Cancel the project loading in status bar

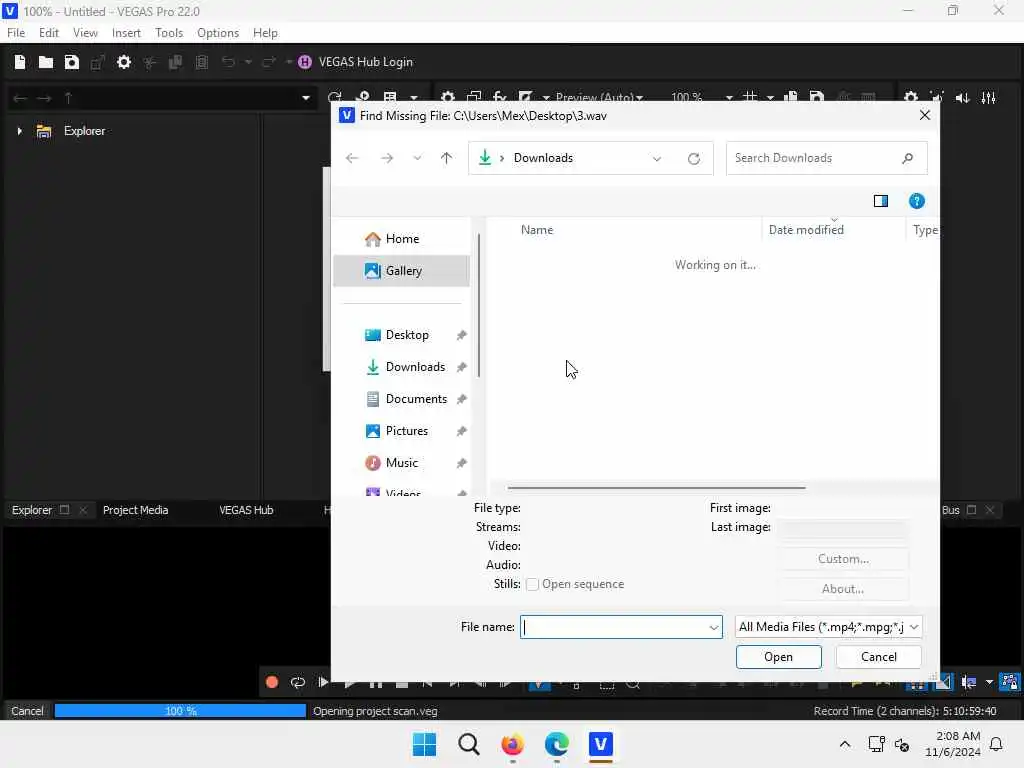[x=27, y=711]
